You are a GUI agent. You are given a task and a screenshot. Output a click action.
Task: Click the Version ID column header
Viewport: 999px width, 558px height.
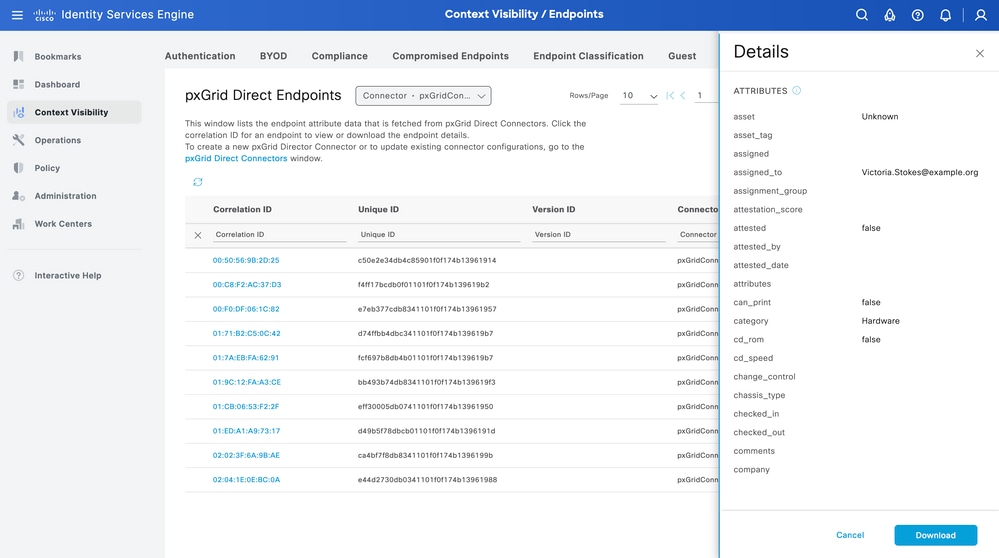point(554,210)
